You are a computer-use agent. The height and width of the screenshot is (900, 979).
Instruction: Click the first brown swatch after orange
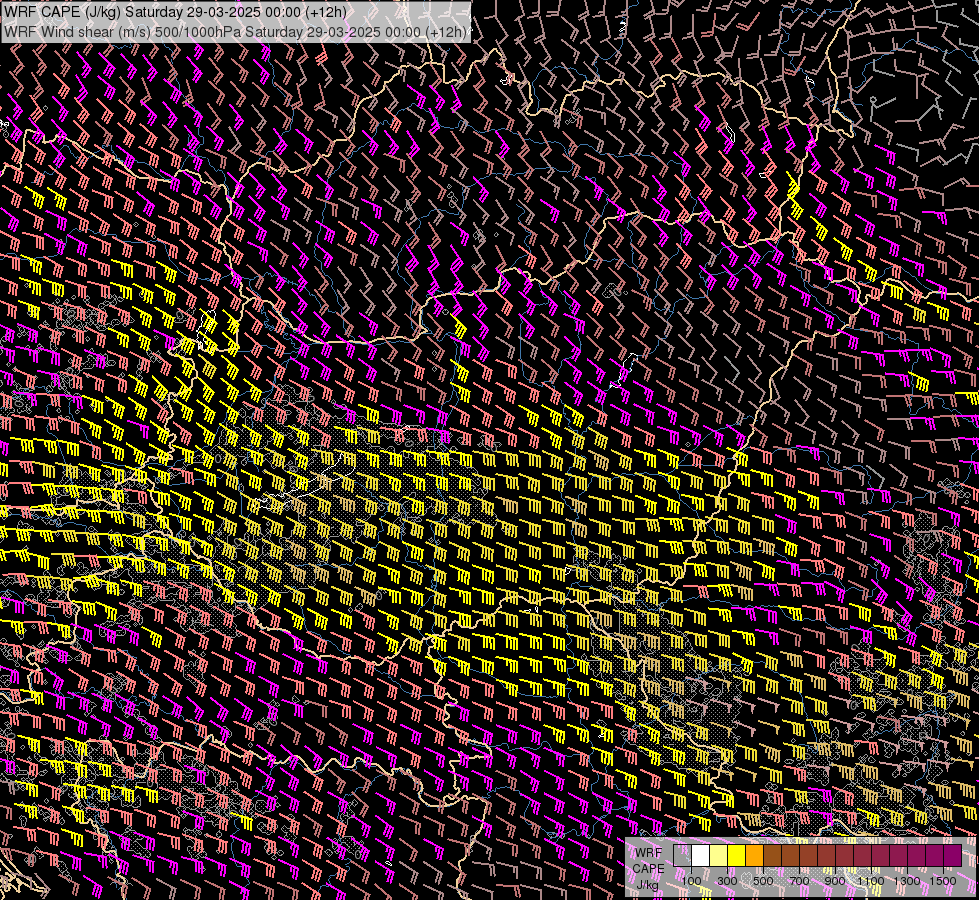pyautogui.click(x=772, y=855)
